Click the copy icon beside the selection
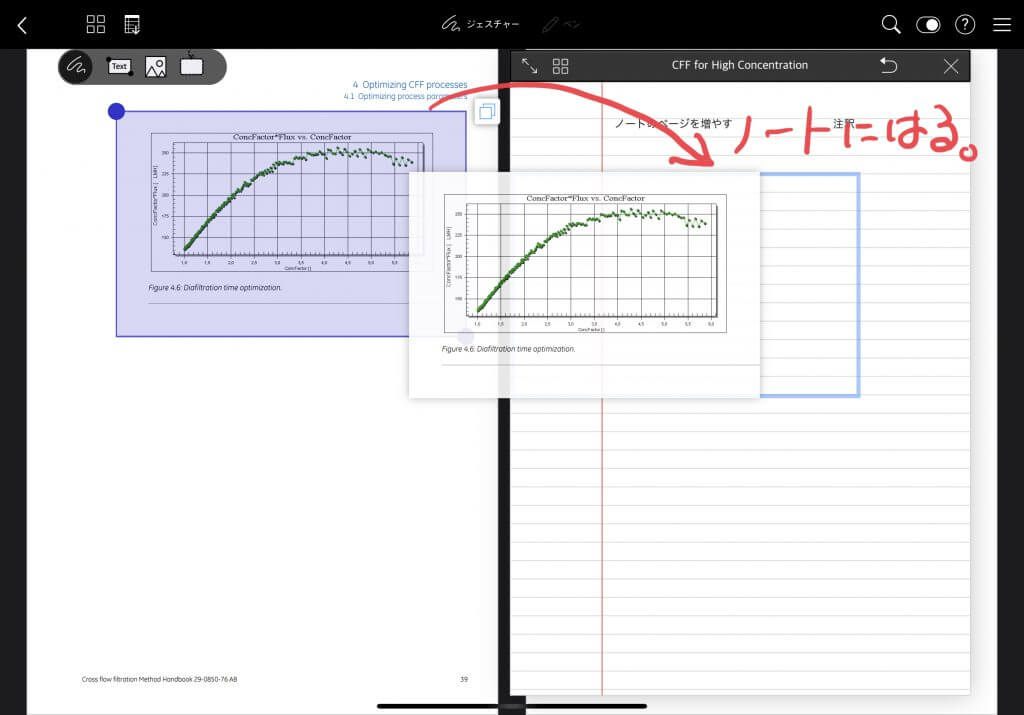The height and width of the screenshot is (715, 1024). [x=487, y=112]
